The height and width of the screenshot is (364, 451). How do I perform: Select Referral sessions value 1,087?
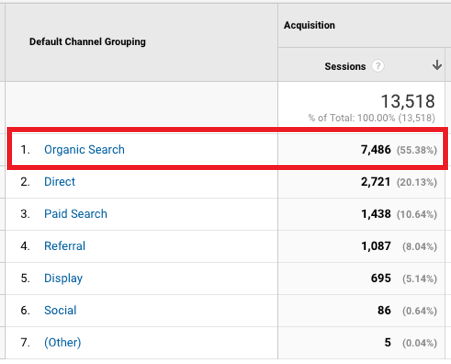pos(376,246)
